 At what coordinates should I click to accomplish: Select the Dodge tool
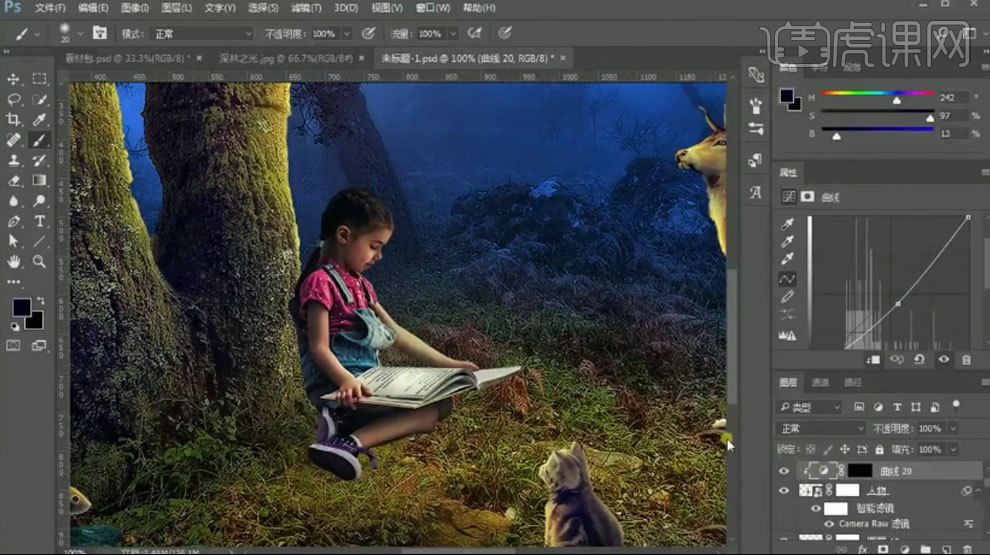coord(40,201)
